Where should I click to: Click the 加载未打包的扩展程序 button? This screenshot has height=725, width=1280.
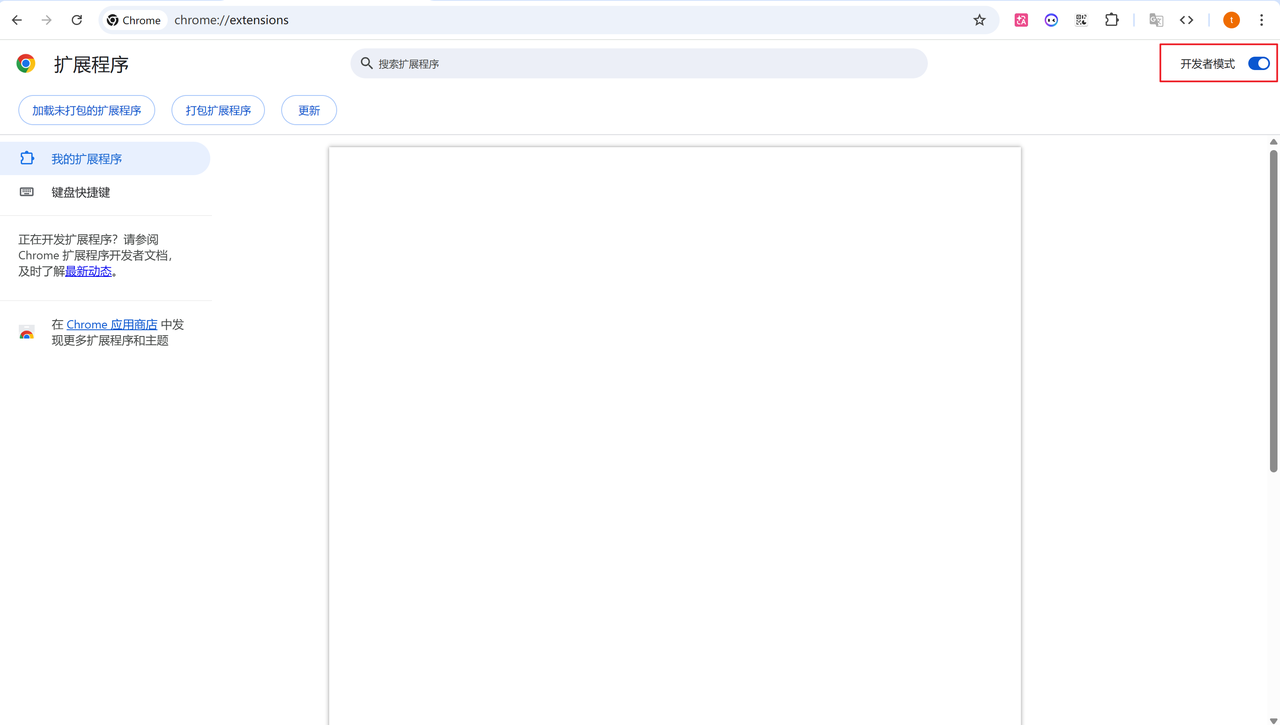pyautogui.click(x=87, y=111)
